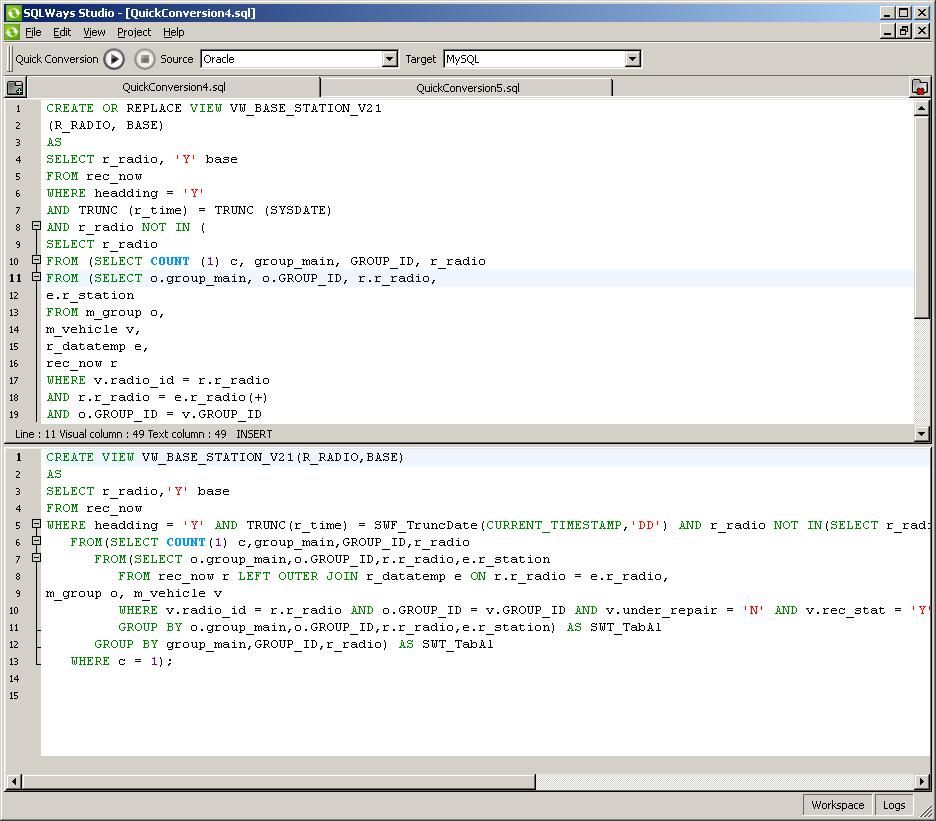This screenshot has width=936, height=821.
Task: Collapse the fold marker on source line 11
Action: point(36,277)
